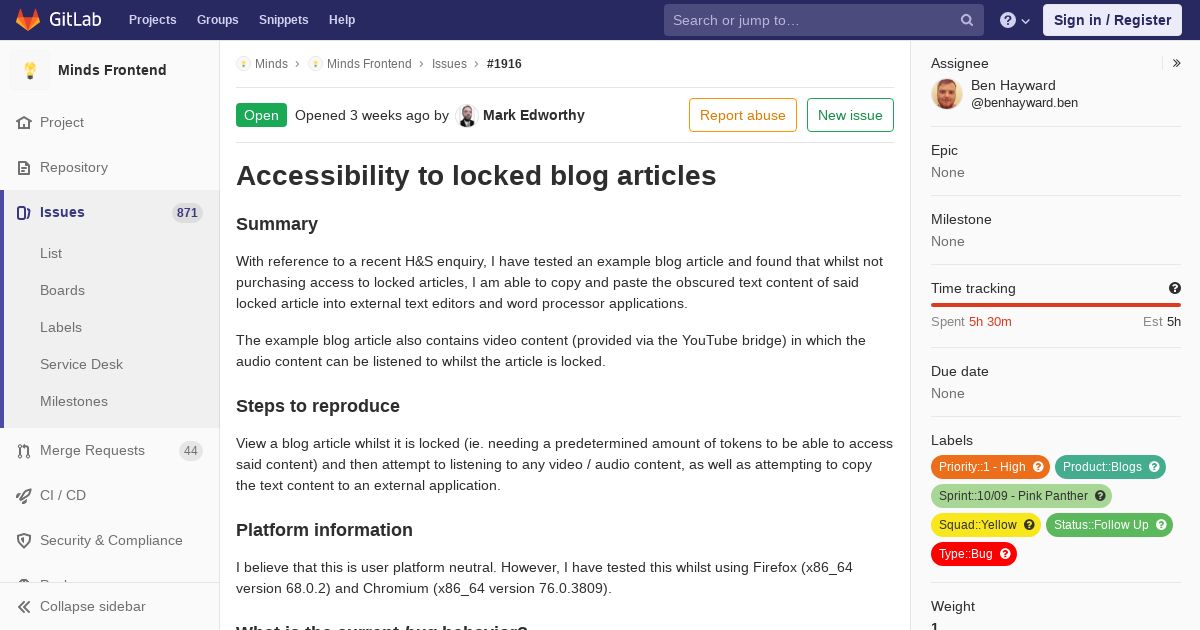The image size is (1200, 630).
Task: Click the Mark Edworthy author link
Action: (534, 115)
